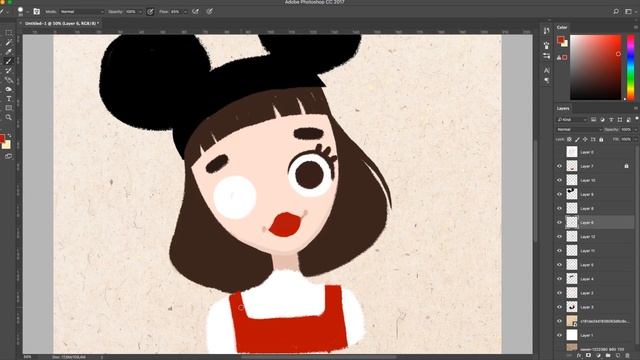Select the Type tool
Screen dimensions: 640x360
coord(9,99)
